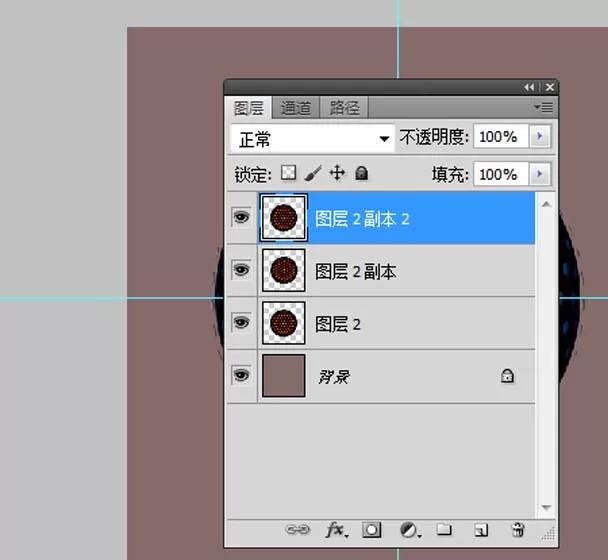The image size is (608, 560).
Task: Toggle visibility of the 图层 2 layer
Action: 241,322
